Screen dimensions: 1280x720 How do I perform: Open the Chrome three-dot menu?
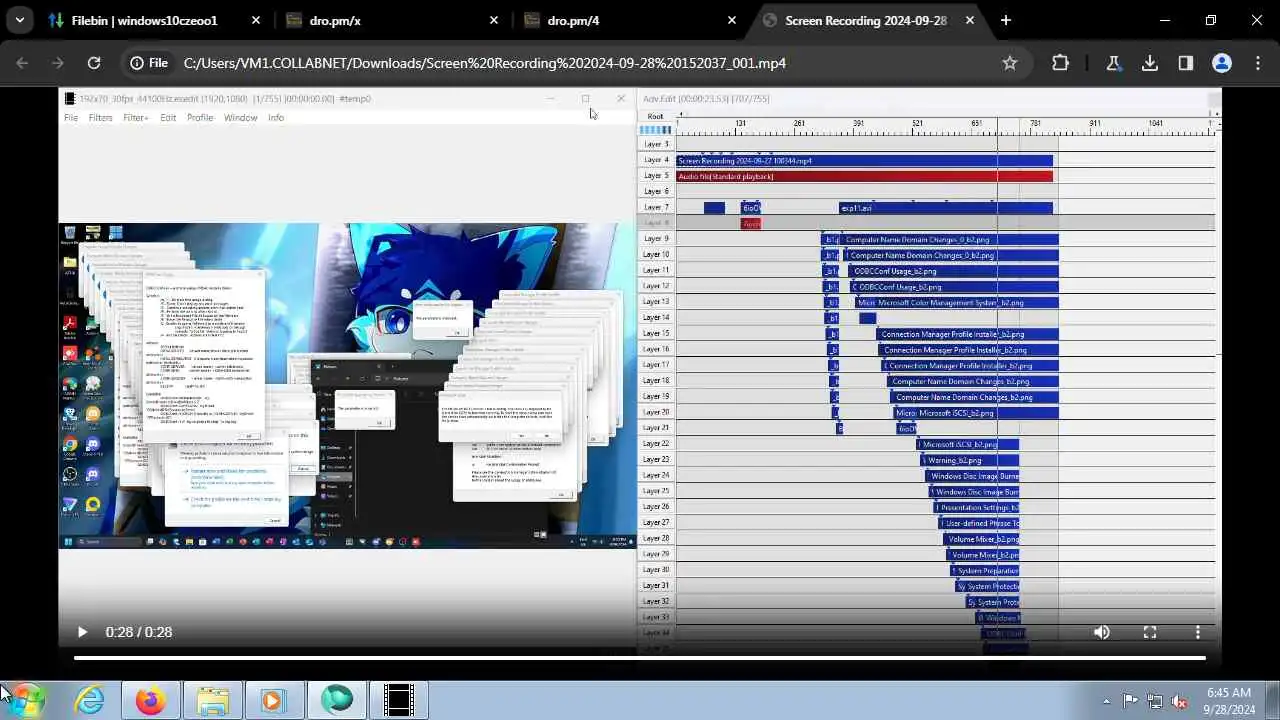tap(1258, 63)
